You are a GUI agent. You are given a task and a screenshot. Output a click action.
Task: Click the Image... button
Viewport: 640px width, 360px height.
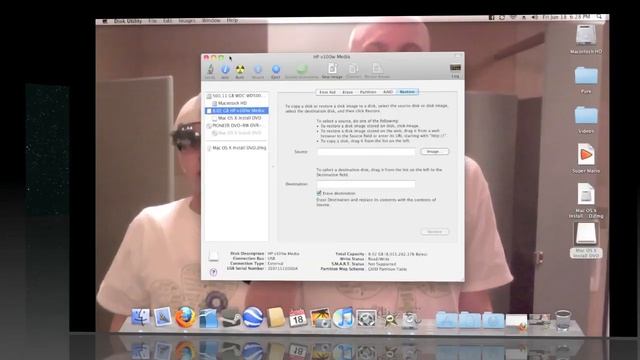point(434,151)
